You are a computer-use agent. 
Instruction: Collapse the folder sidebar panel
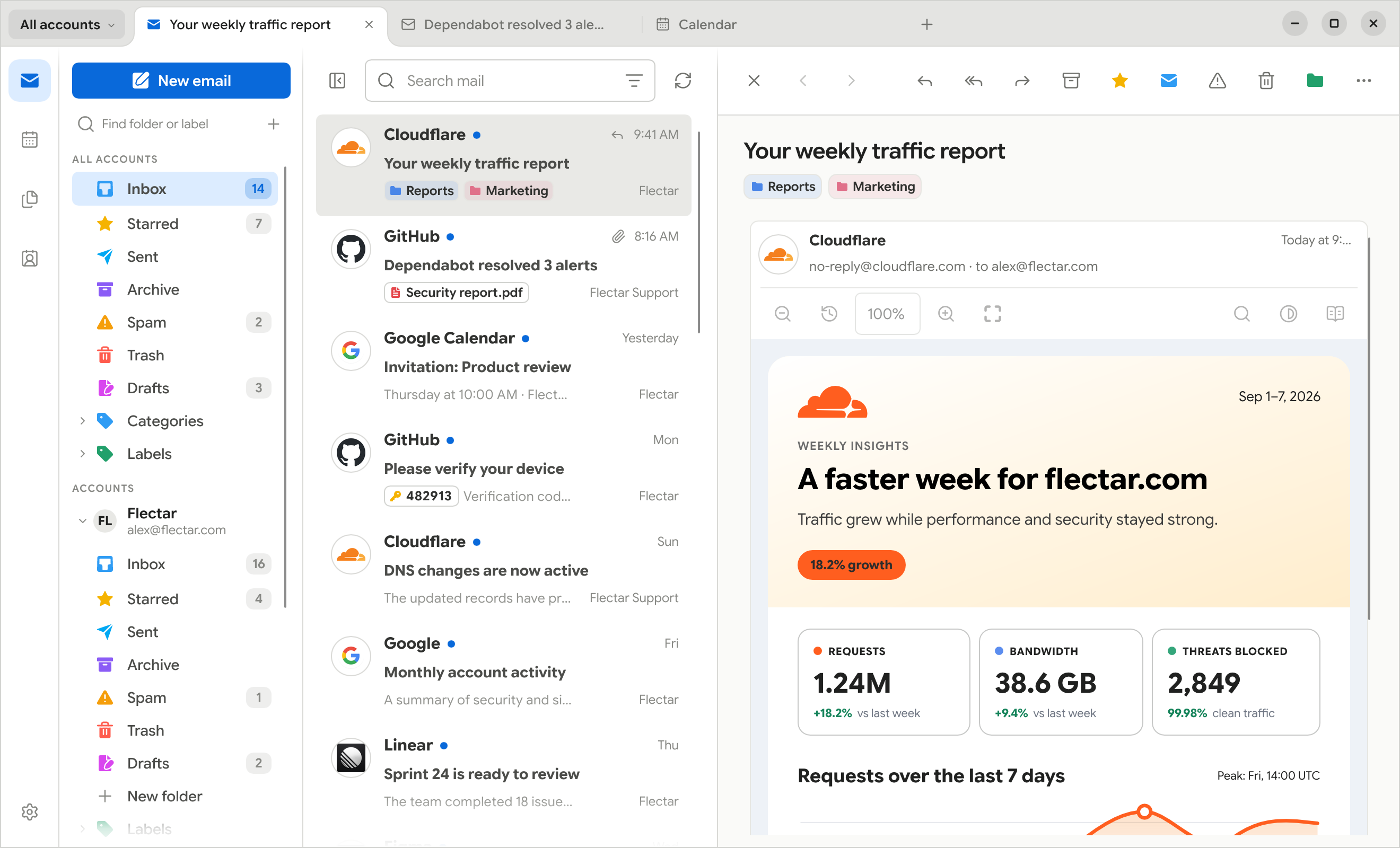pyautogui.click(x=337, y=81)
